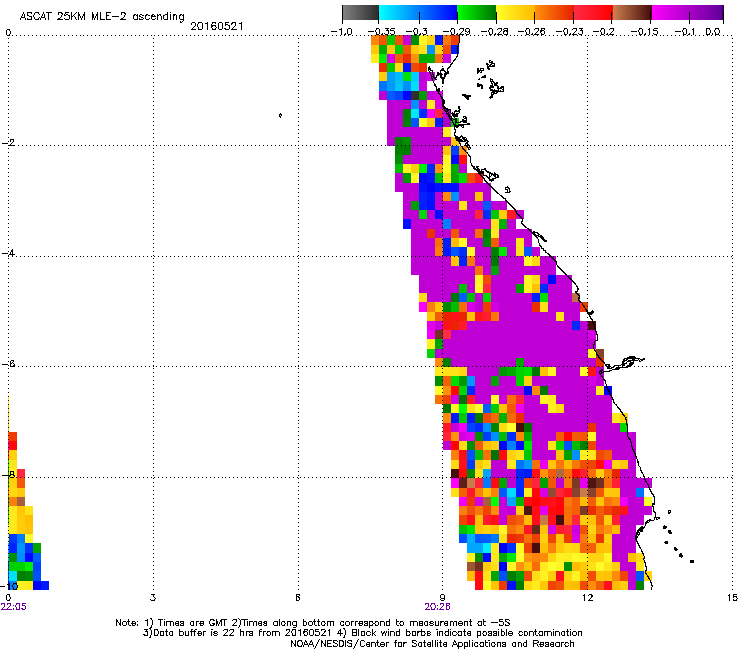Click the longitude axis label '15'
Screen dimensions: 740x650
(732, 598)
